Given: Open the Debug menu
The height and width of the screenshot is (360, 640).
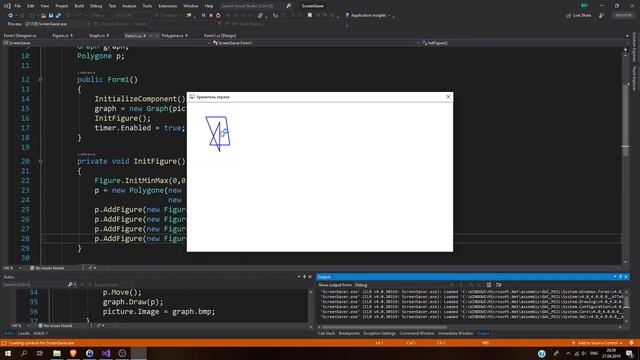Looking at the screenshot, I should (96, 6).
